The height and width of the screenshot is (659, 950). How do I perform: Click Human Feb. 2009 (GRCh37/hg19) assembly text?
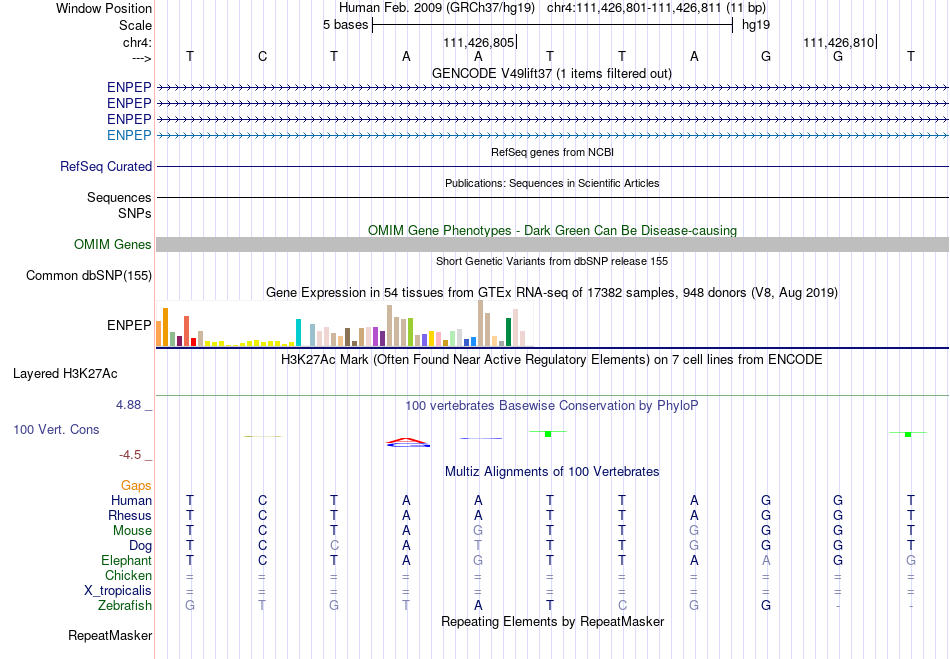tap(437, 8)
